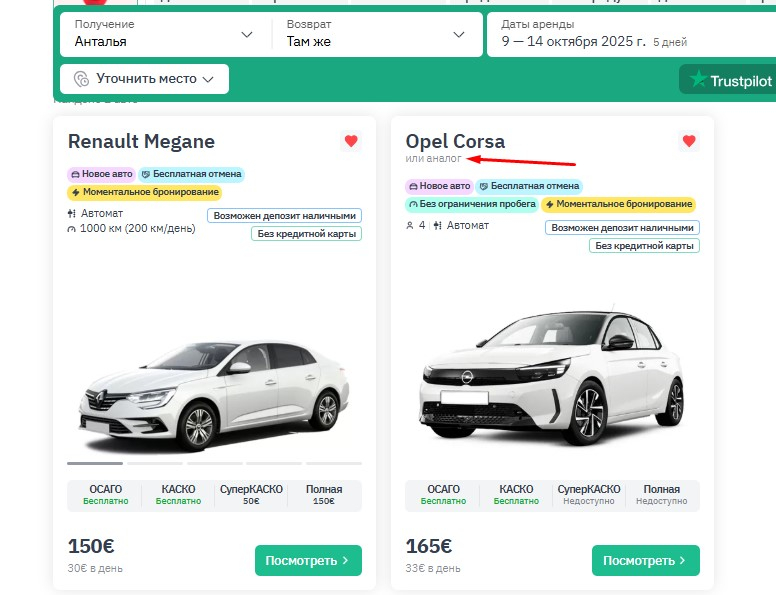Screen dimensions: 776x595
Task: Click Новое авто badge on Opel Corsa
Action: [x=438, y=186]
